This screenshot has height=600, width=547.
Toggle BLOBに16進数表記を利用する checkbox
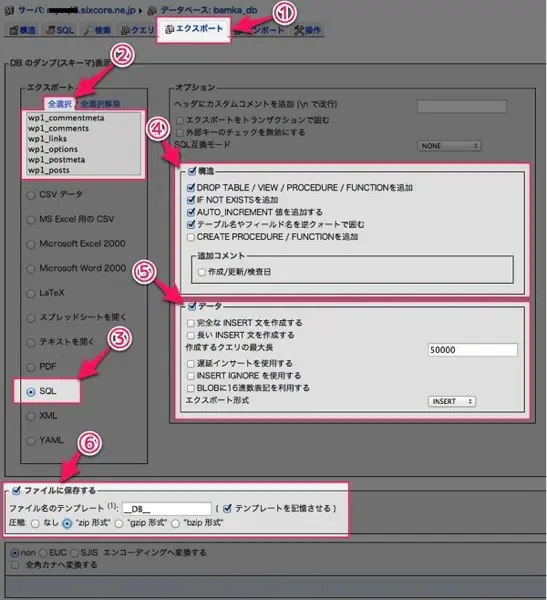pos(191,388)
